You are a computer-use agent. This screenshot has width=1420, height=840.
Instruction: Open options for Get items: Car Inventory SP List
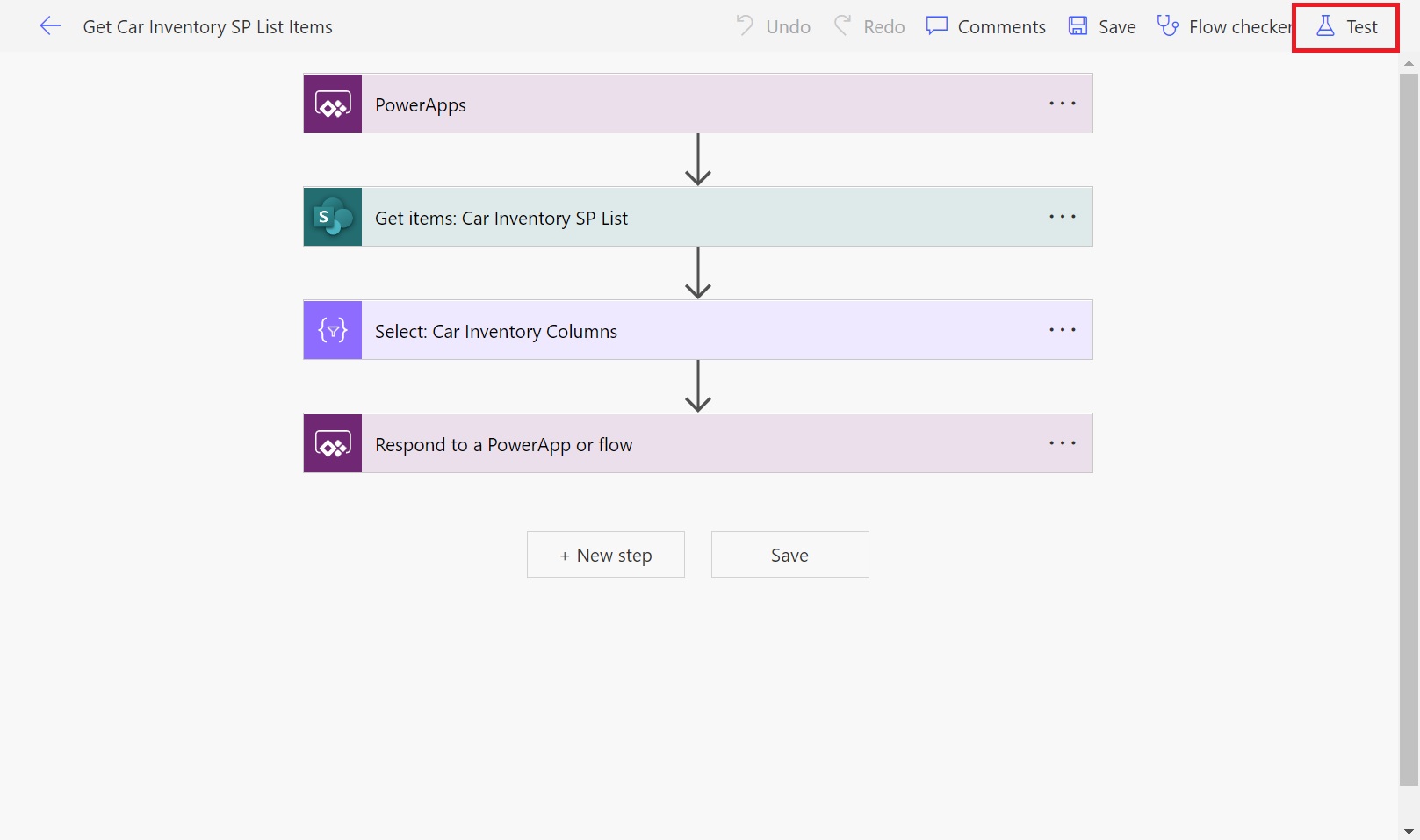coord(1062,217)
